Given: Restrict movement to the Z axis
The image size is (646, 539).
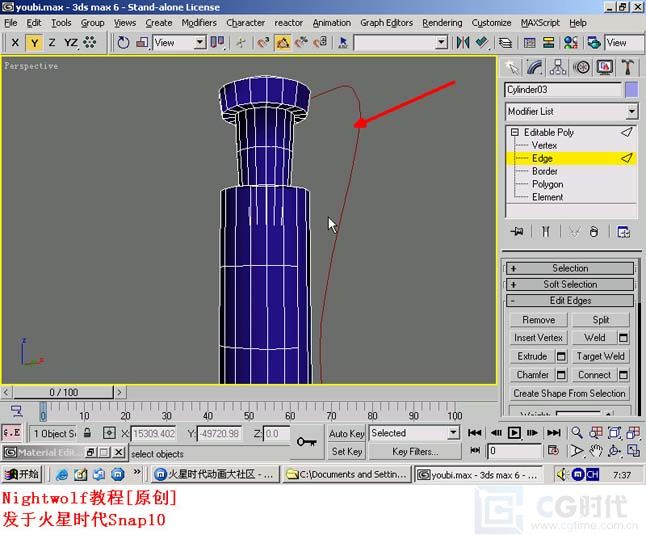Looking at the screenshot, I should coord(52,42).
